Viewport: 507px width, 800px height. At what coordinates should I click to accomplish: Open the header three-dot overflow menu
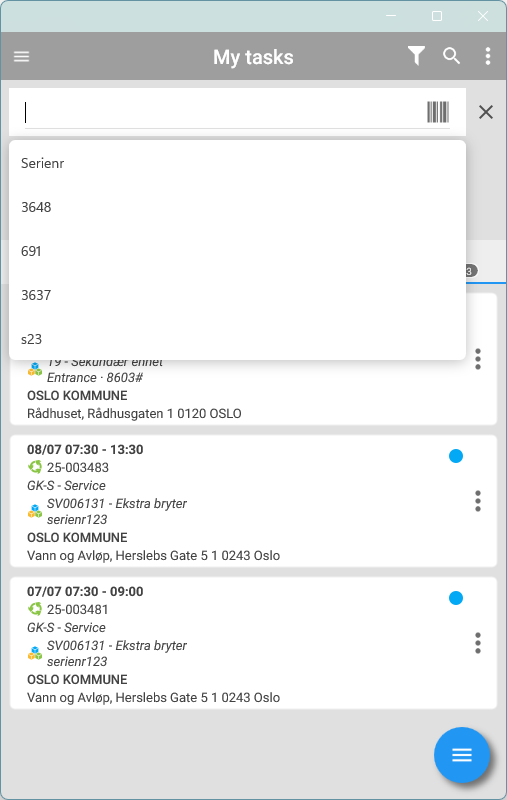tap(488, 56)
